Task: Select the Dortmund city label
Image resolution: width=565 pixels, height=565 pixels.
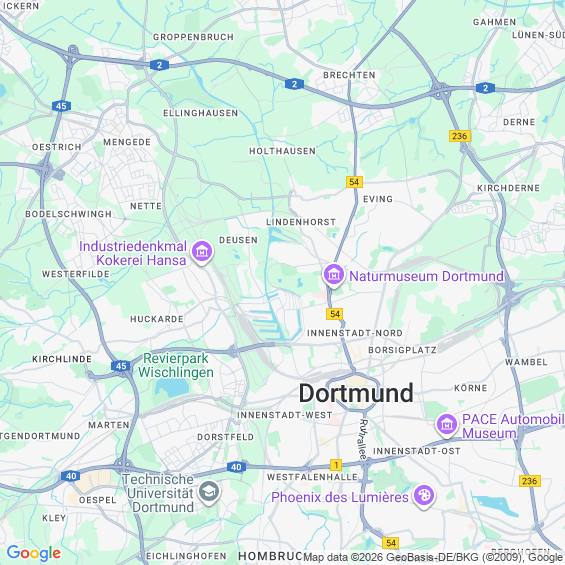Action: click(356, 393)
